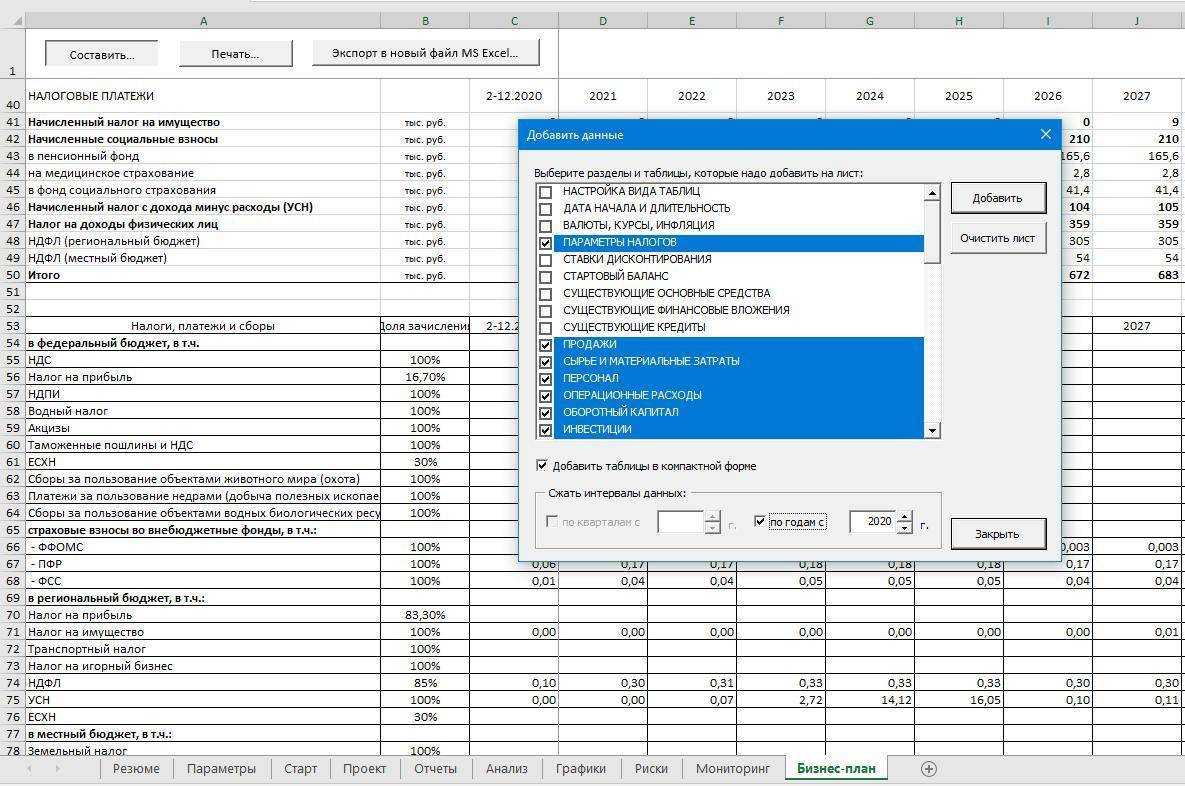Select column D header
Screen dimensions: 1185x786
click(x=603, y=21)
